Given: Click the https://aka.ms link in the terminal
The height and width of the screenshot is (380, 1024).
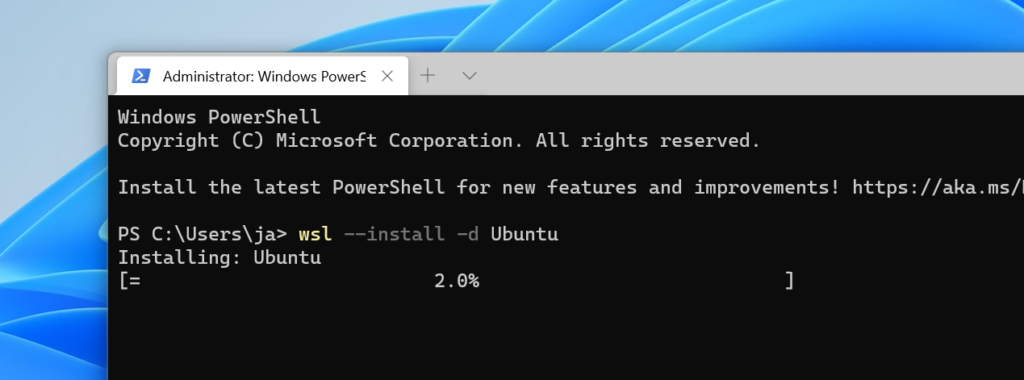Looking at the screenshot, I should tap(938, 187).
